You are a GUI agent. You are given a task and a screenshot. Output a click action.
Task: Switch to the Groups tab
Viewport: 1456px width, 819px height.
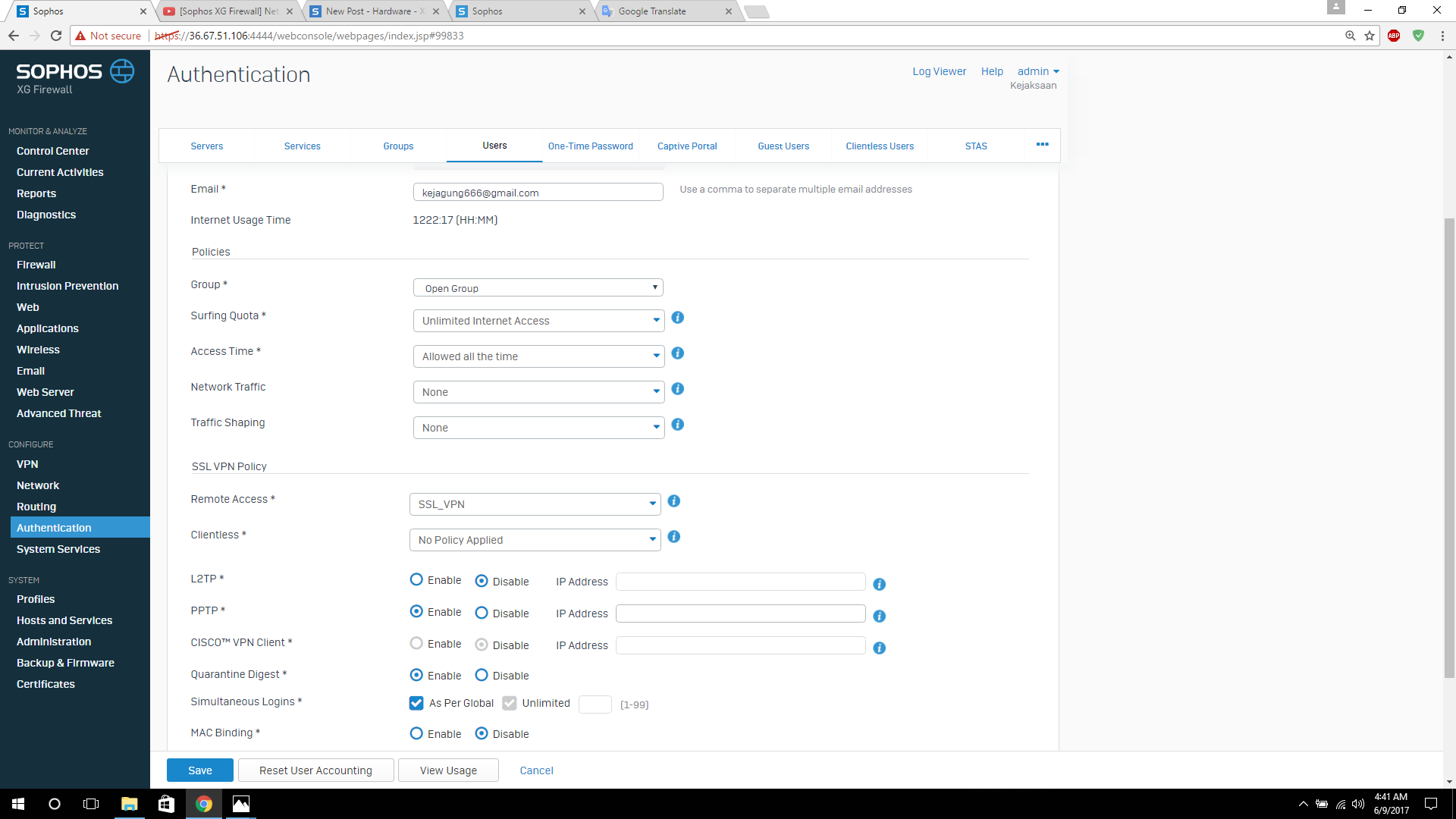[398, 146]
